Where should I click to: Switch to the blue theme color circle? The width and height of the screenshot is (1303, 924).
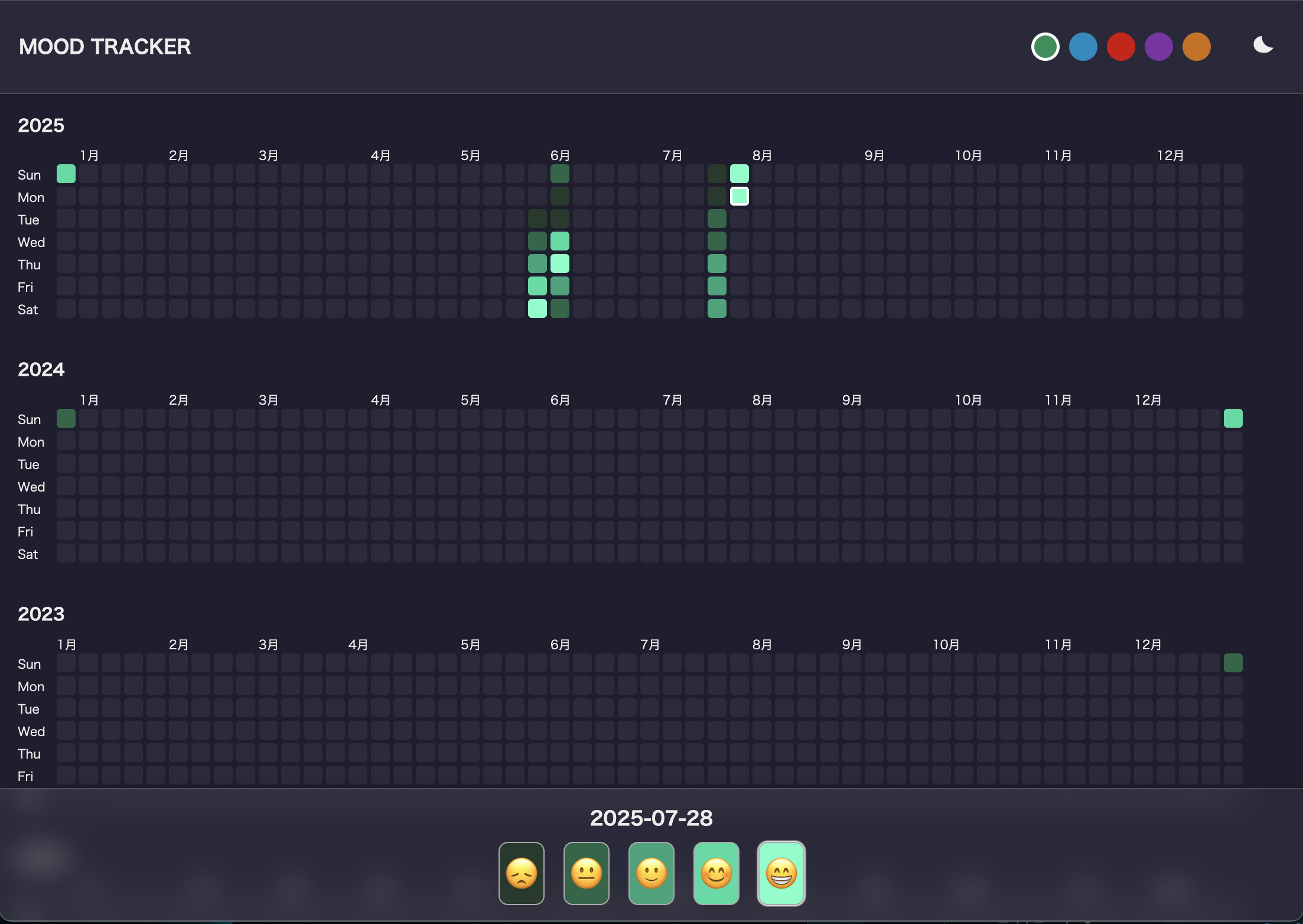tap(1083, 47)
